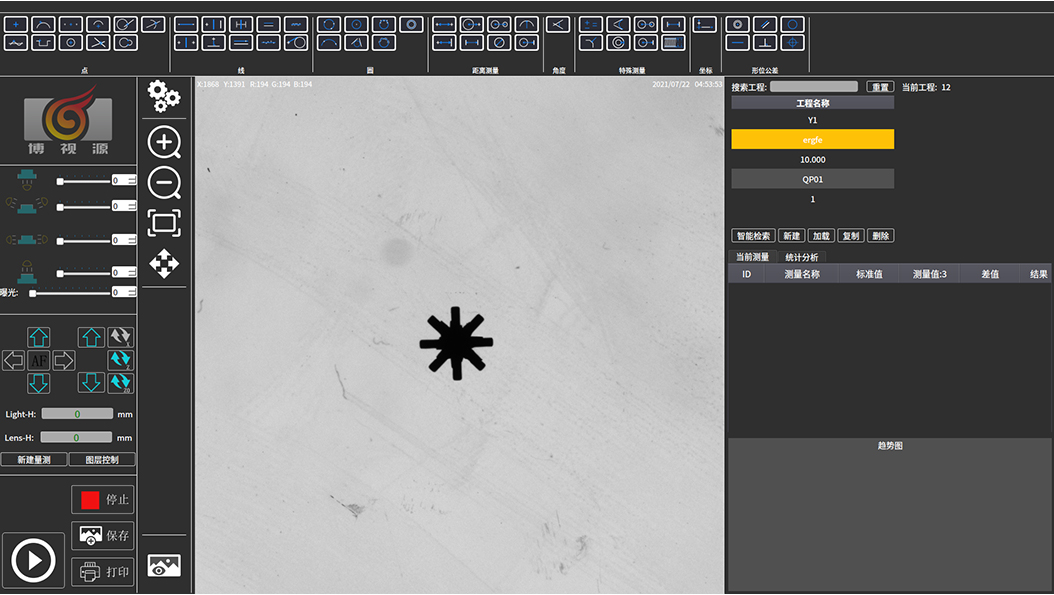Select the arc tool in circle group
The width and height of the screenshot is (1054, 595).
pyautogui.click(x=329, y=42)
